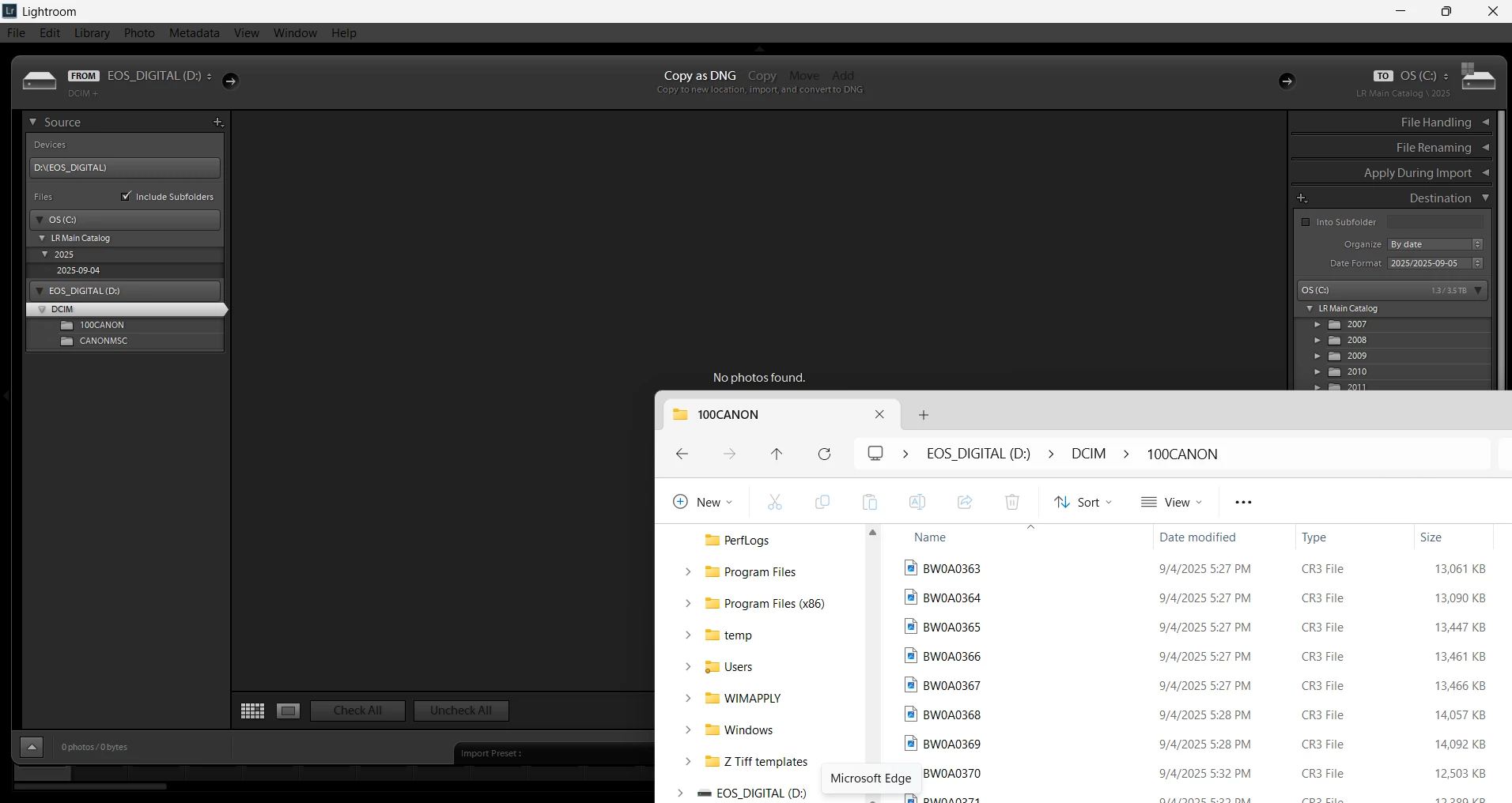Select Move import mode
This screenshot has height=803, width=1512.
click(804, 76)
